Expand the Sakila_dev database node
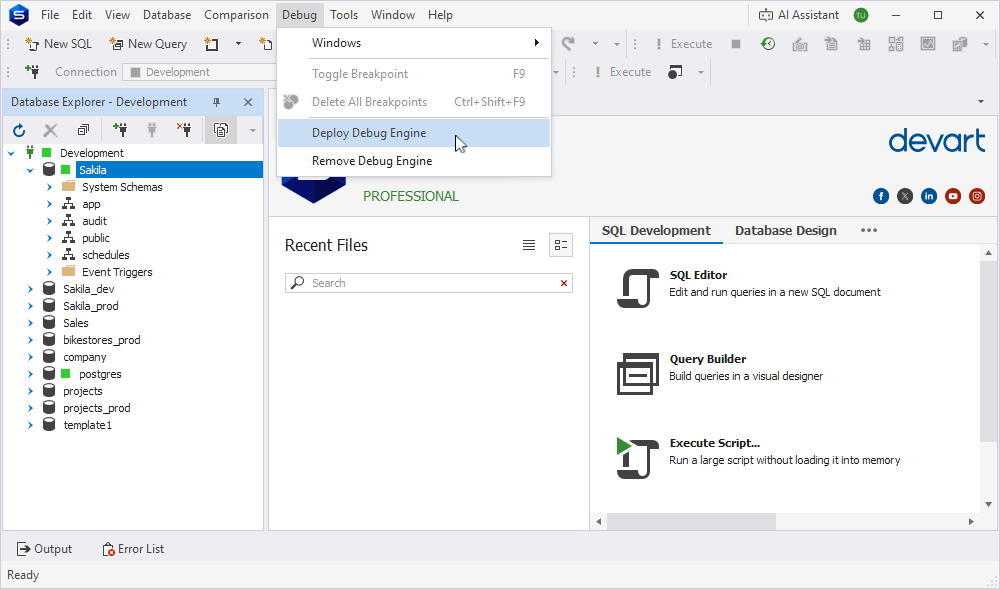1000x589 pixels. coord(30,289)
